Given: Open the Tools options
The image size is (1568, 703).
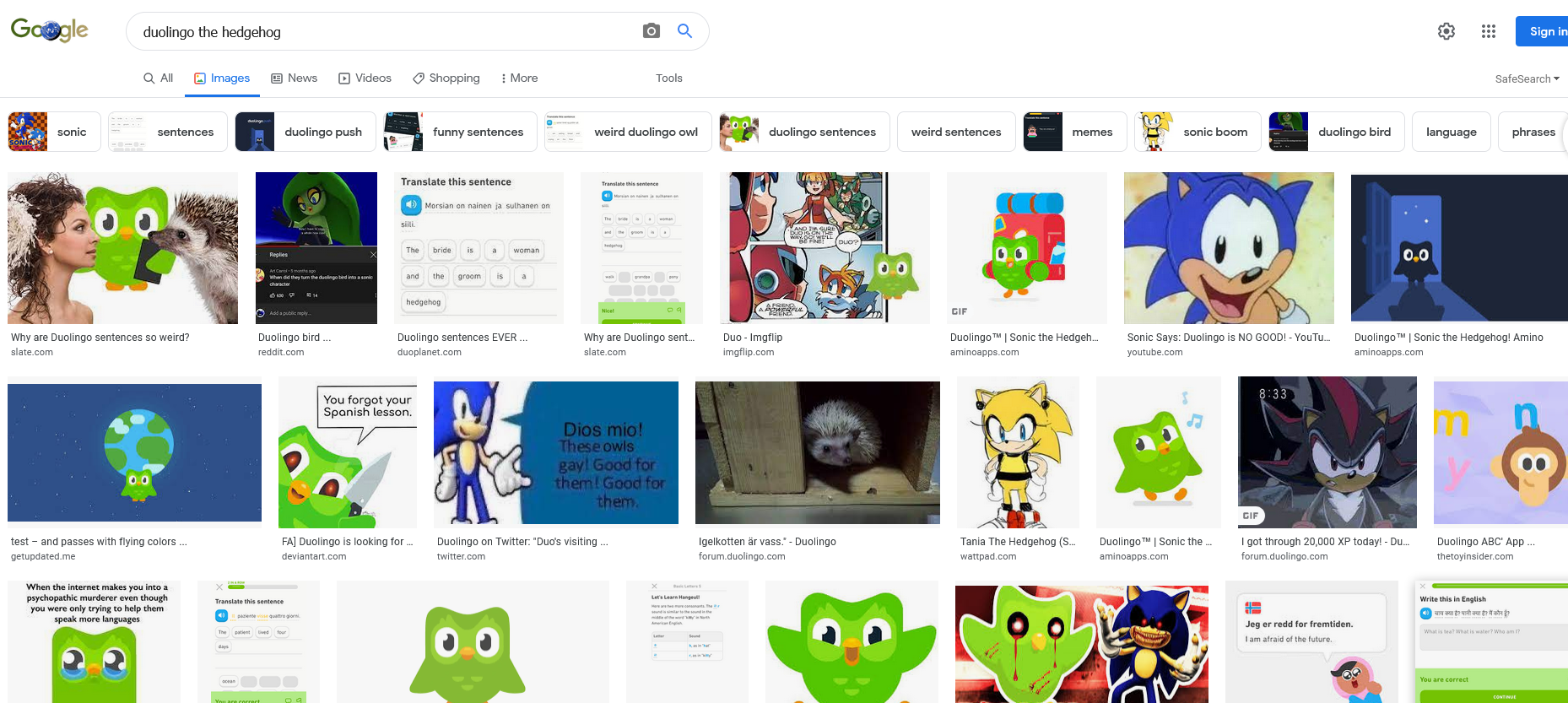Looking at the screenshot, I should [x=669, y=78].
